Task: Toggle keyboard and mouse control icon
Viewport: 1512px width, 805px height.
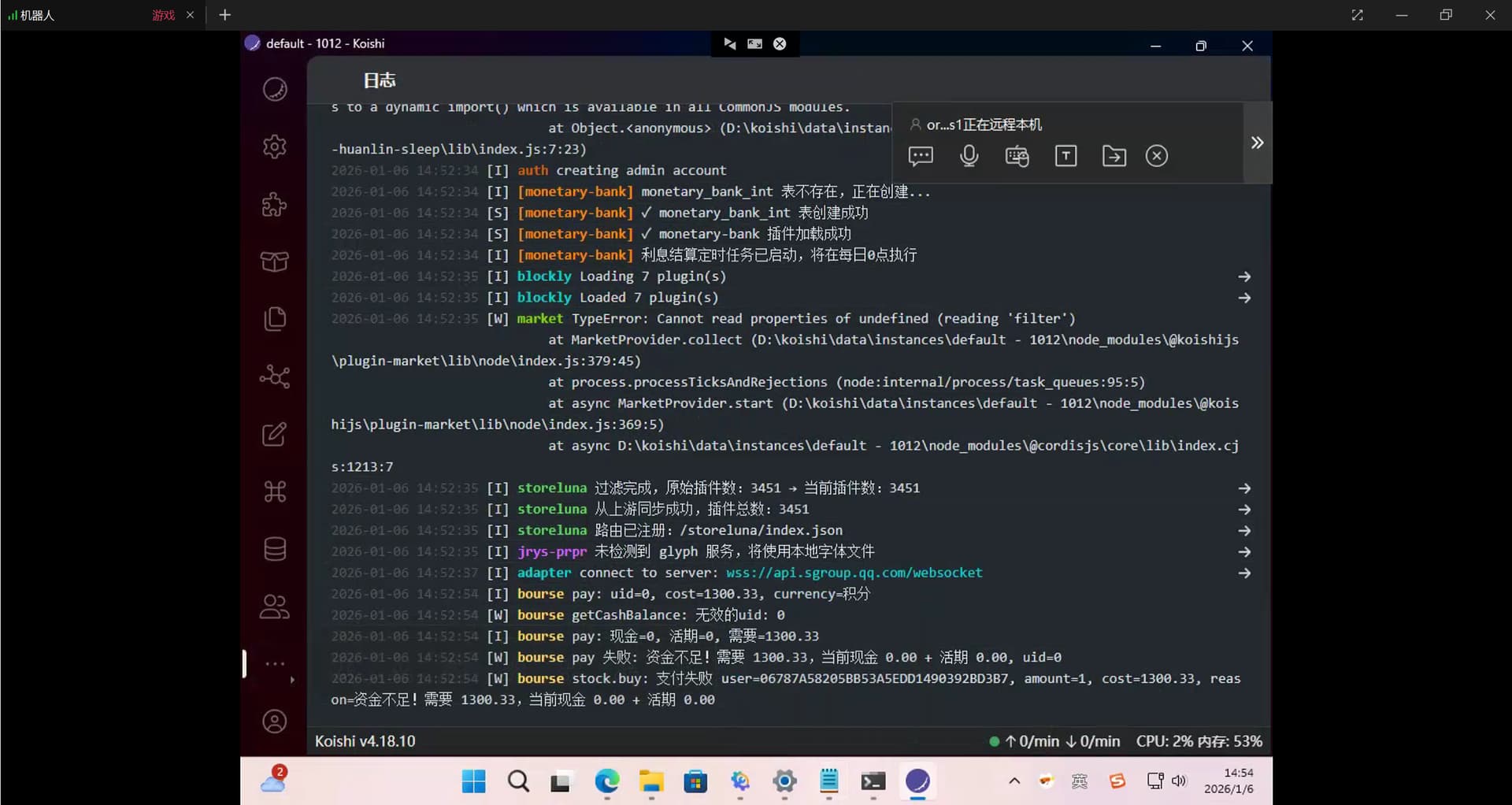Action: [1017, 156]
